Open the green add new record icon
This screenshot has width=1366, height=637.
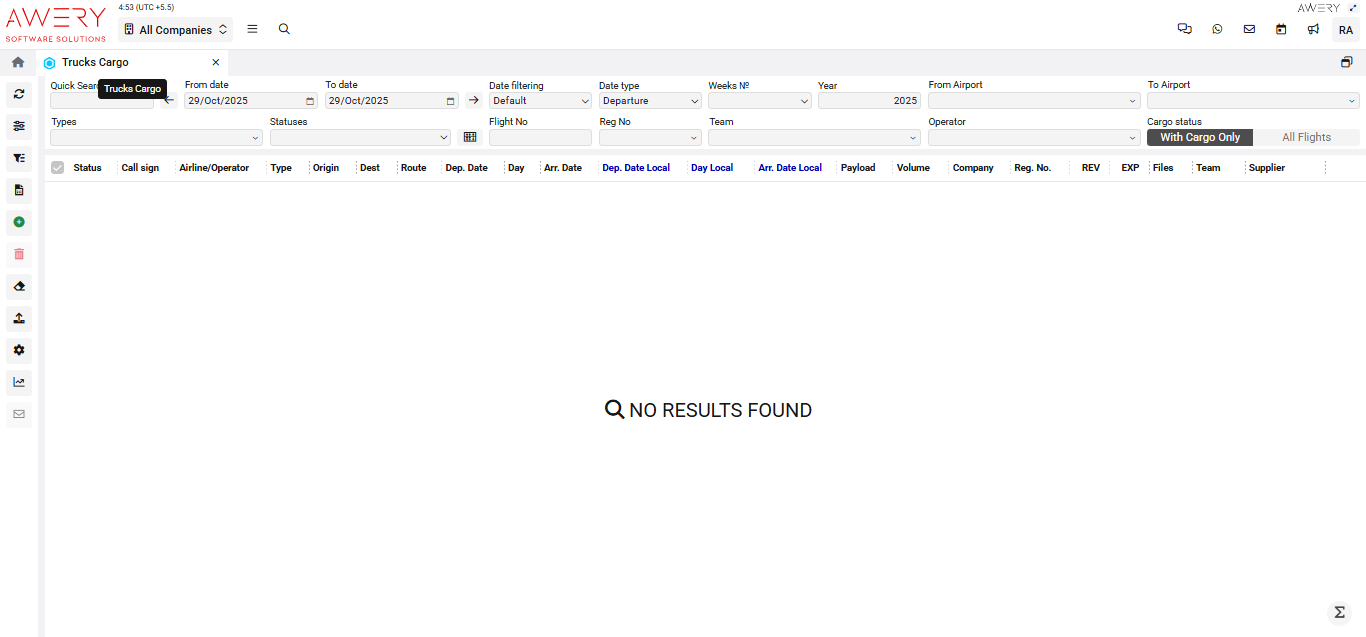coord(18,222)
